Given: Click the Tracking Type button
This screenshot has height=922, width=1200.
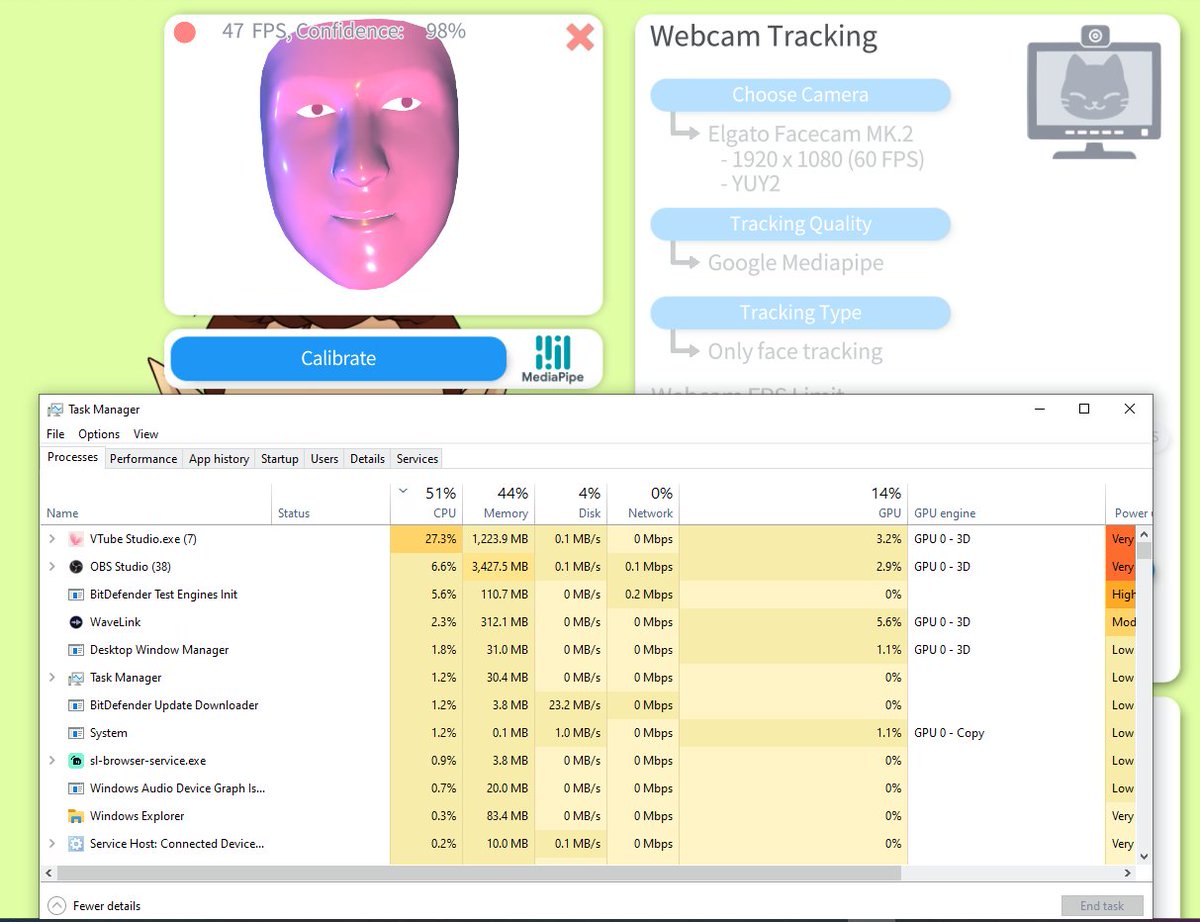Looking at the screenshot, I should point(800,313).
